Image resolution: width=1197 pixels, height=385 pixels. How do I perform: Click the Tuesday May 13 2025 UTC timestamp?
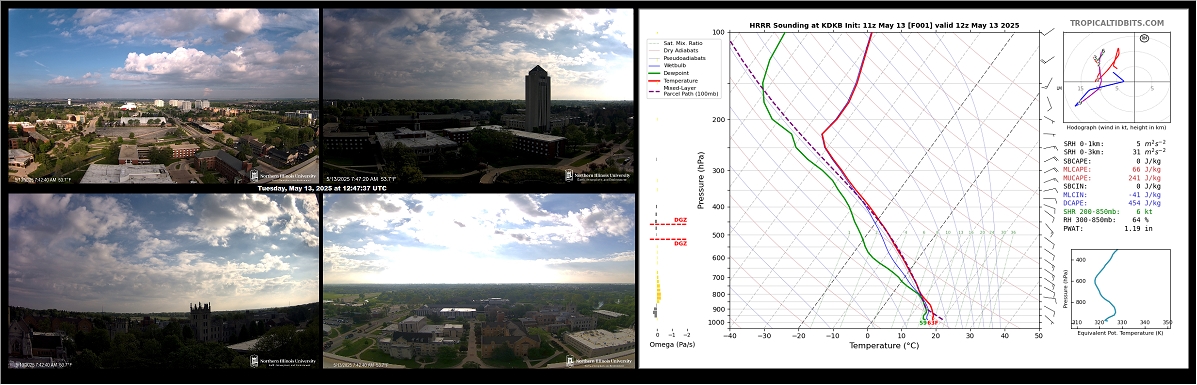321,188
